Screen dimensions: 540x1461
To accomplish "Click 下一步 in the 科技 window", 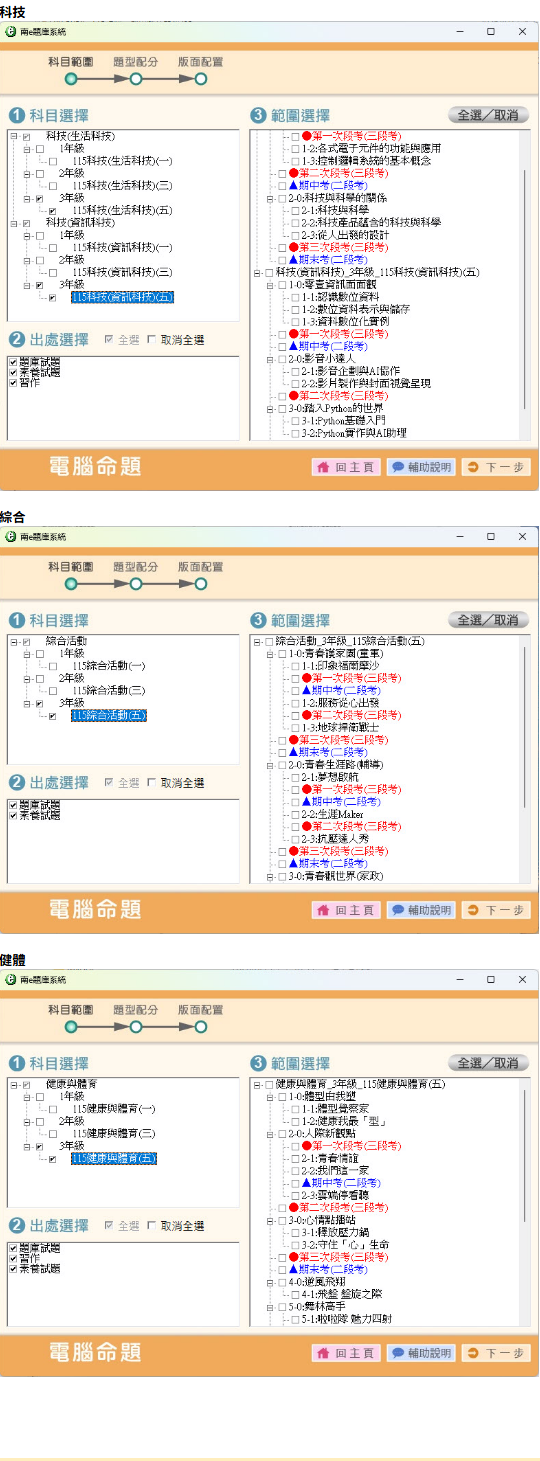I will [496, 467].
